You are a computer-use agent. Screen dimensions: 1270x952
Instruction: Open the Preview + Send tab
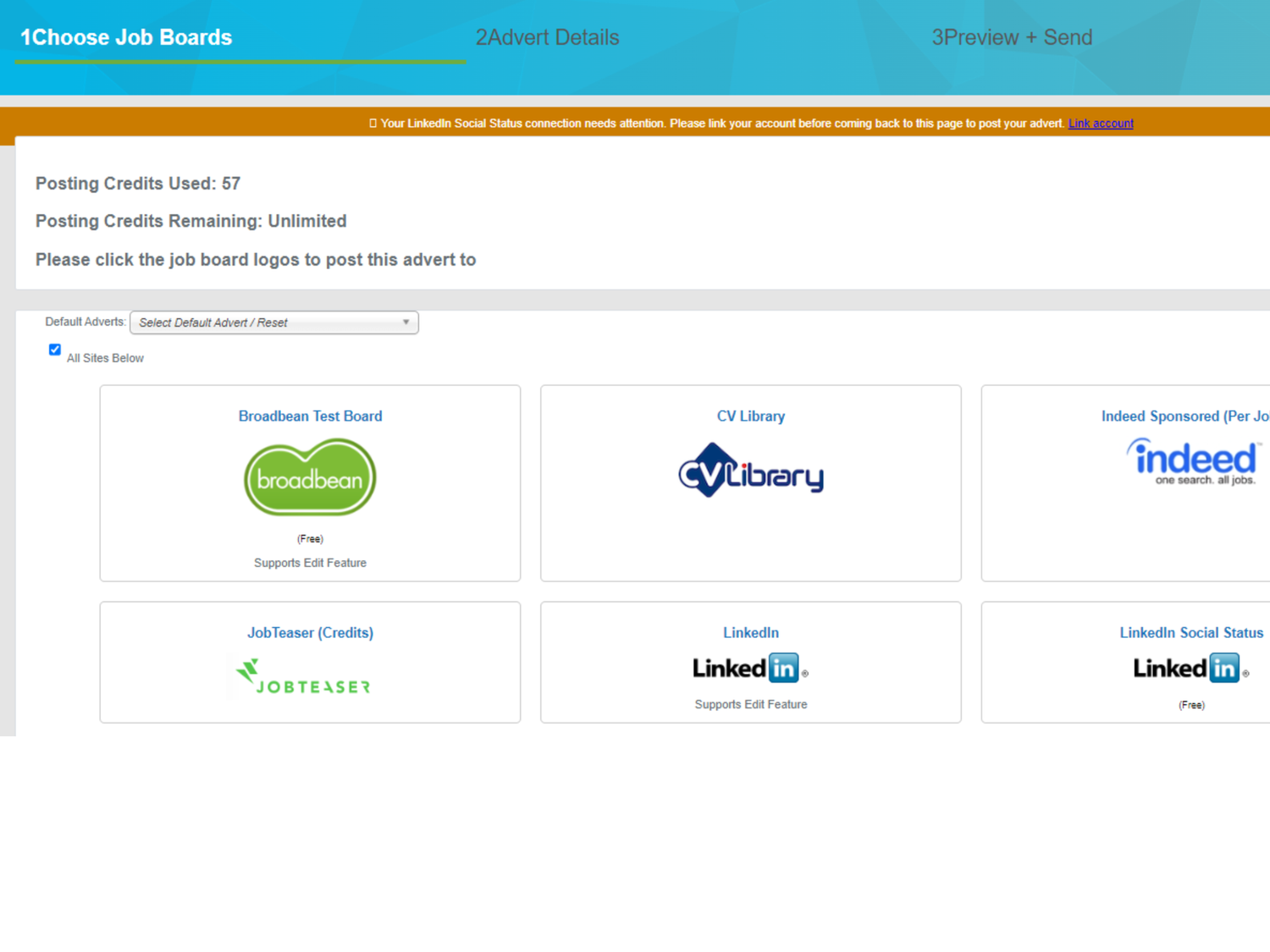pyautogui.click(x=1012, y=37)
